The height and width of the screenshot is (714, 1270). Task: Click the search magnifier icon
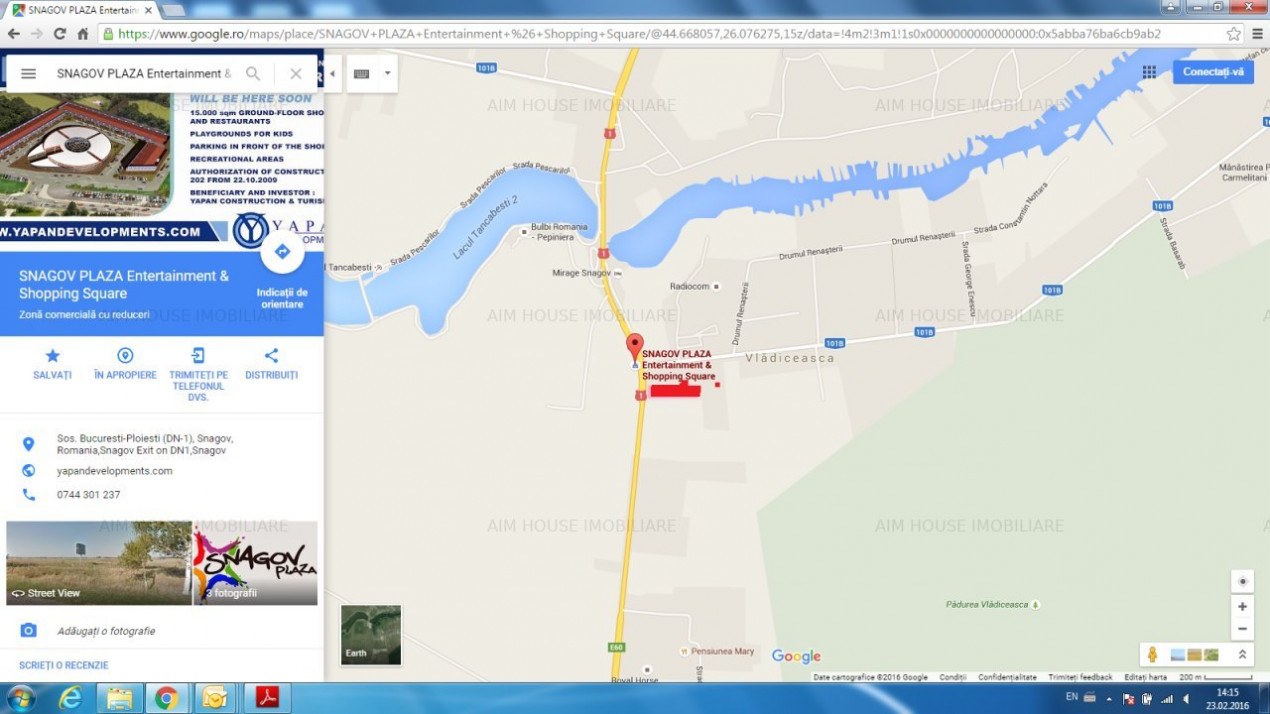[253, 74]
